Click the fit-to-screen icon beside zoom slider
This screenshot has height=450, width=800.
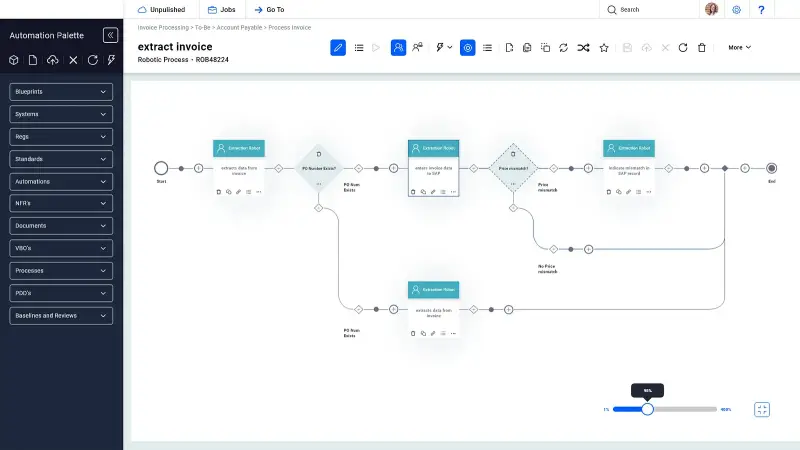[x=762, y=409]
